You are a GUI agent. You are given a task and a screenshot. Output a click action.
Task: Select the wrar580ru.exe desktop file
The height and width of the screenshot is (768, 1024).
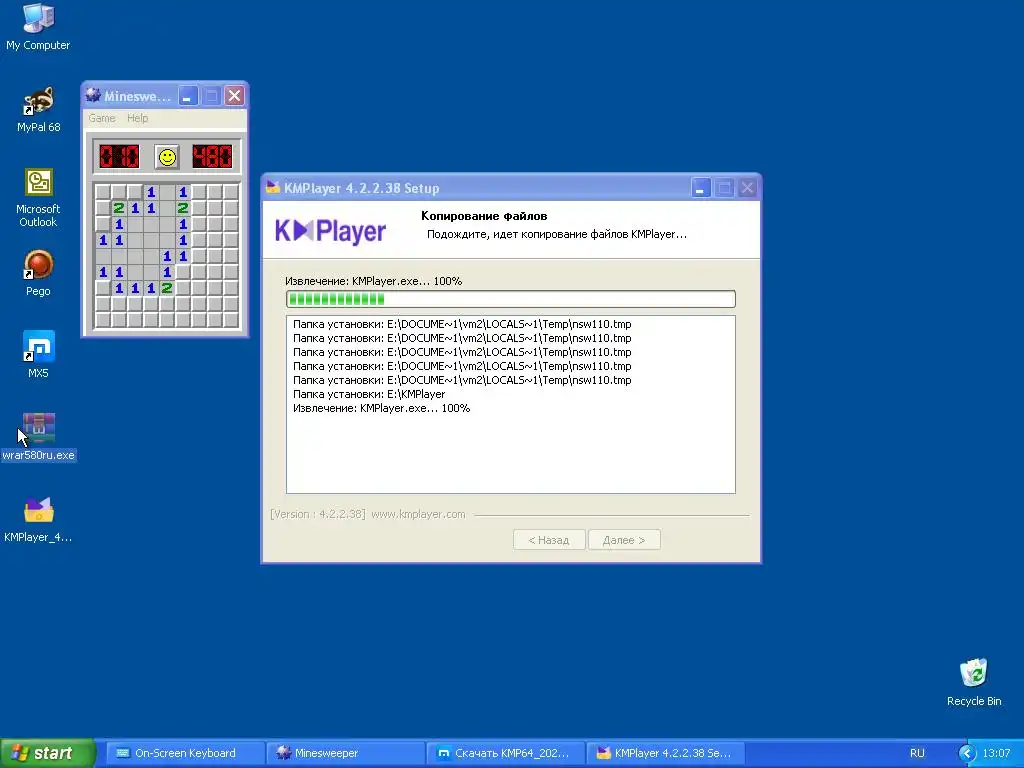(38, 436)
